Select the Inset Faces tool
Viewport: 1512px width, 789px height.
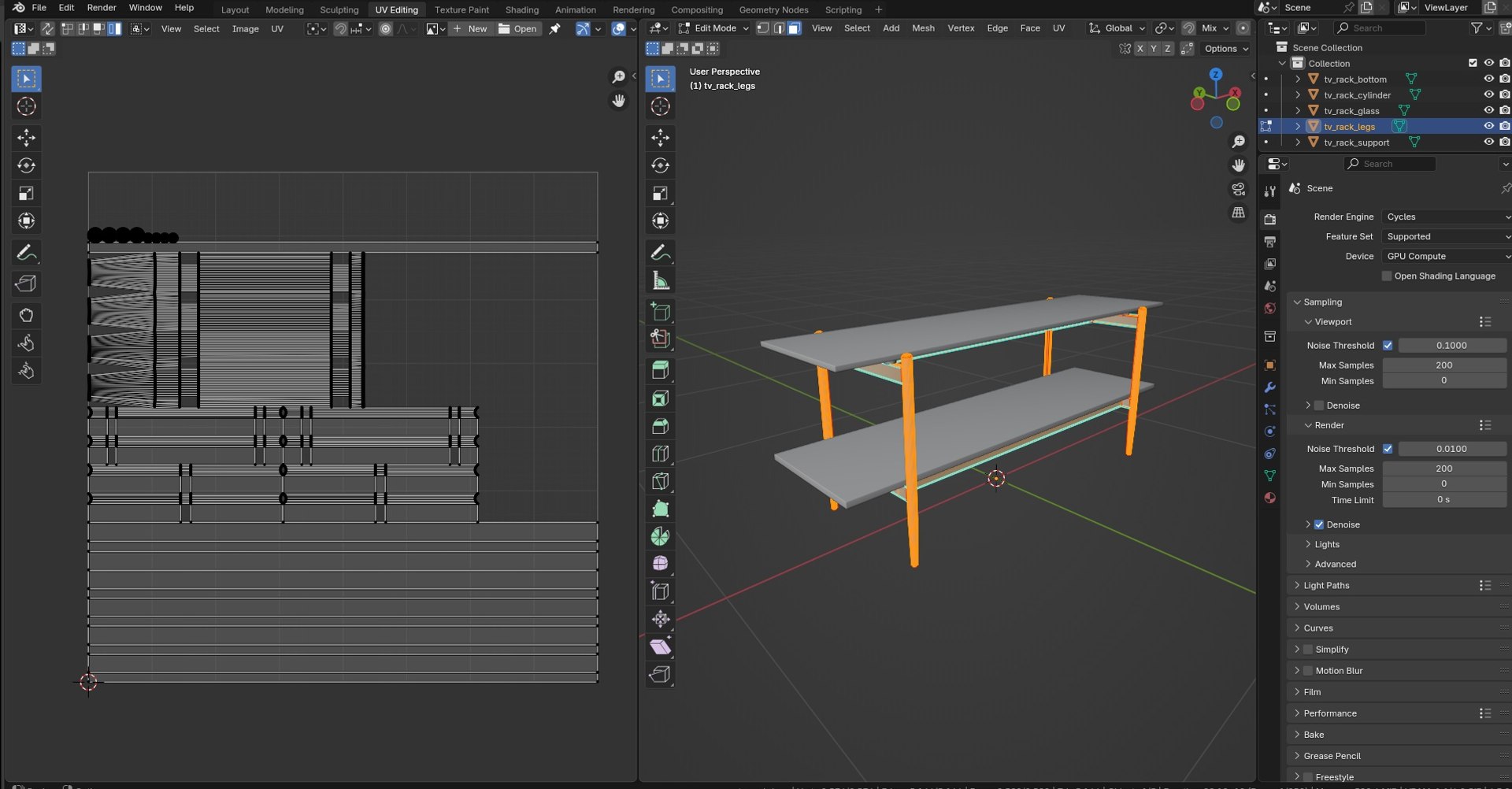click(660, 398)
